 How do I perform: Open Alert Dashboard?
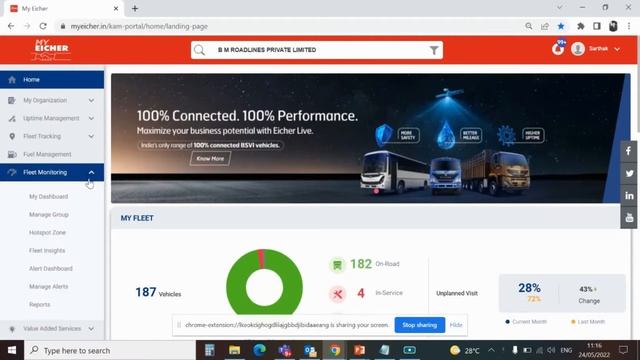[x=51, y=269]
